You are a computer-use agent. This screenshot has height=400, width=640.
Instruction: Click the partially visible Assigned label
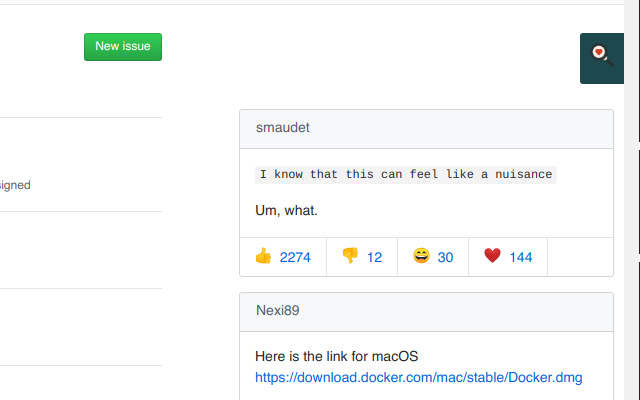[14, 185]
